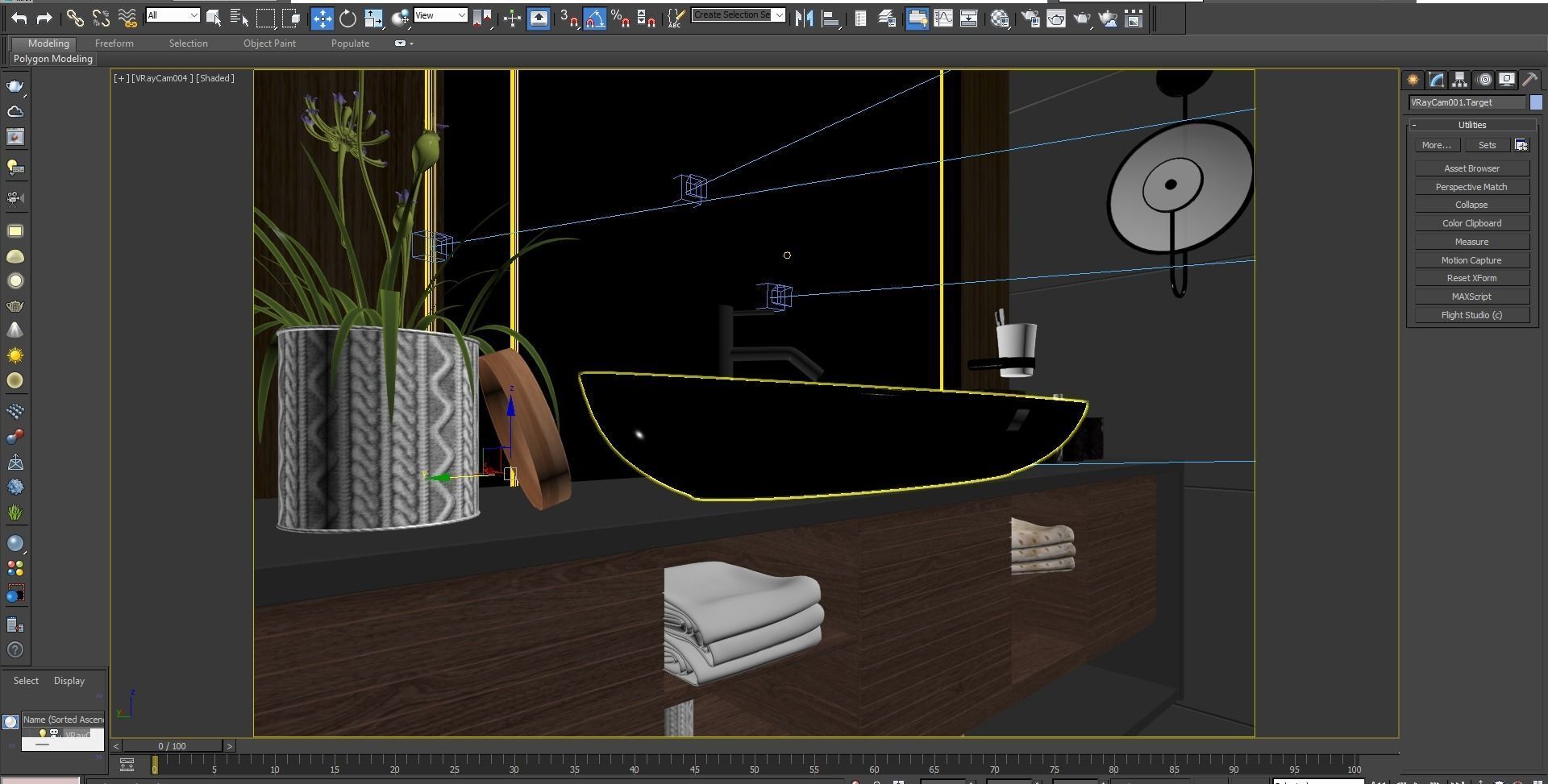The image size is (1548, 784).
Task: Expand the Polygon Modeling panel
Action: [53, 59]
